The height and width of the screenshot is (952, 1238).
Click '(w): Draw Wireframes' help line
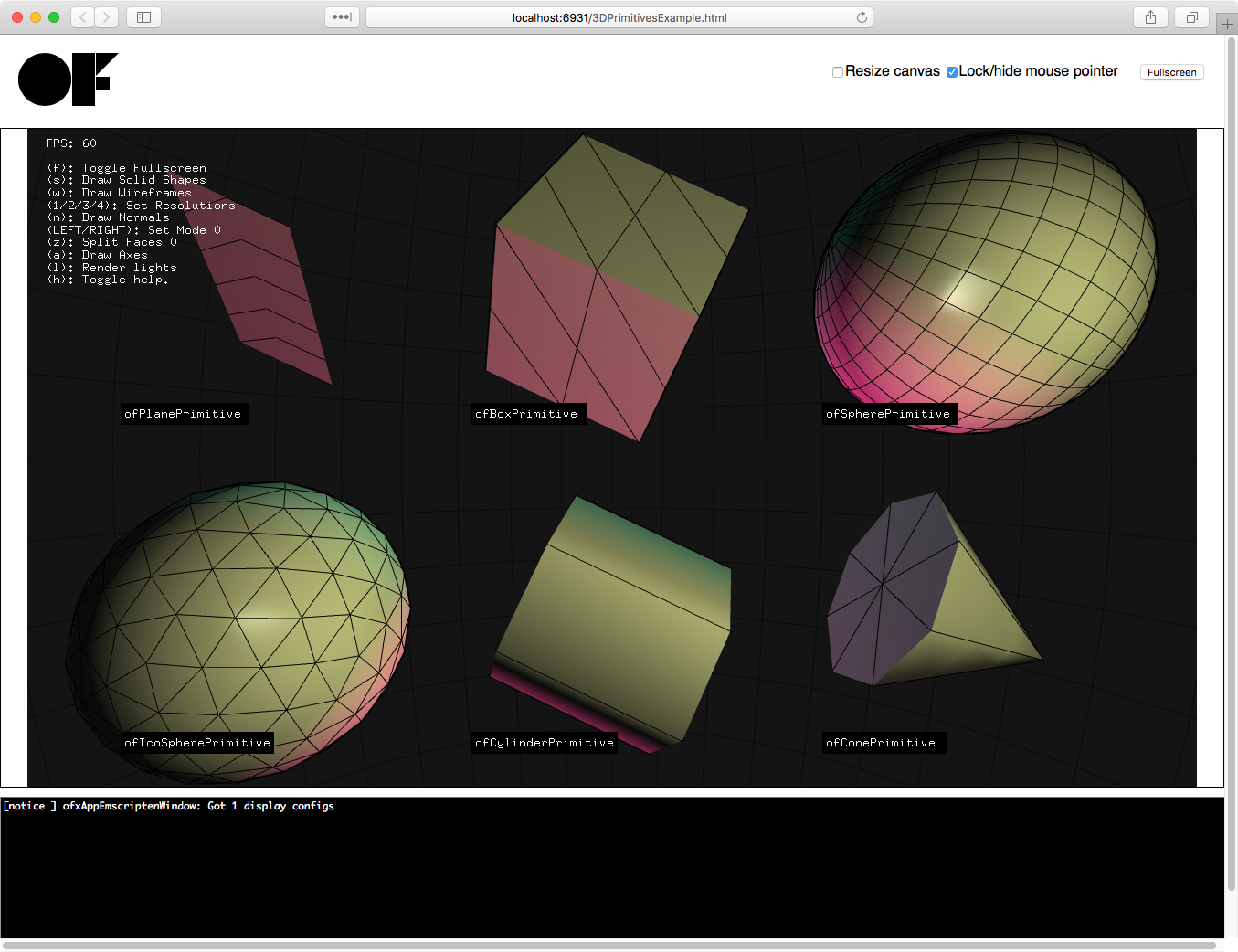click(x=119, y=193)
